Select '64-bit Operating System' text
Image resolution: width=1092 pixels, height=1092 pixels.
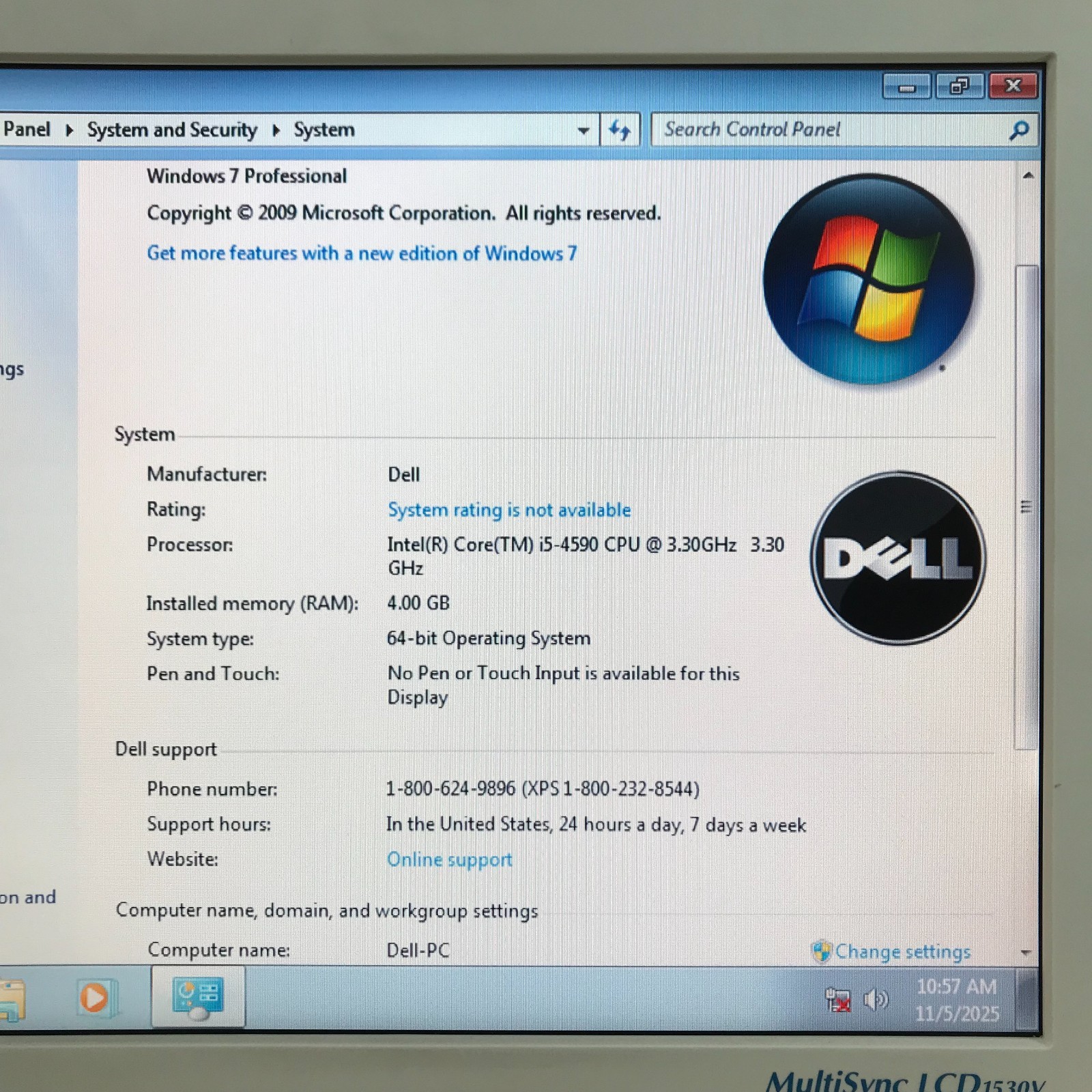click(x=489, y=638)
